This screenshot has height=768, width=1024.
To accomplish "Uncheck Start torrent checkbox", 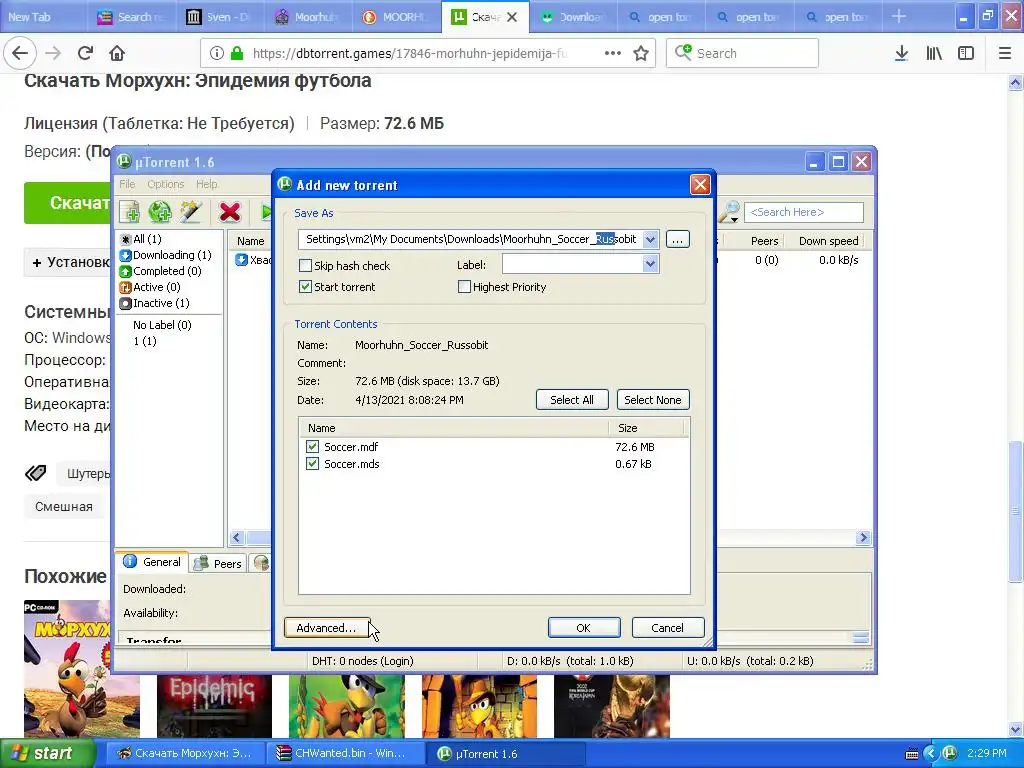I will pyautogui.click(x=305, y=287).
